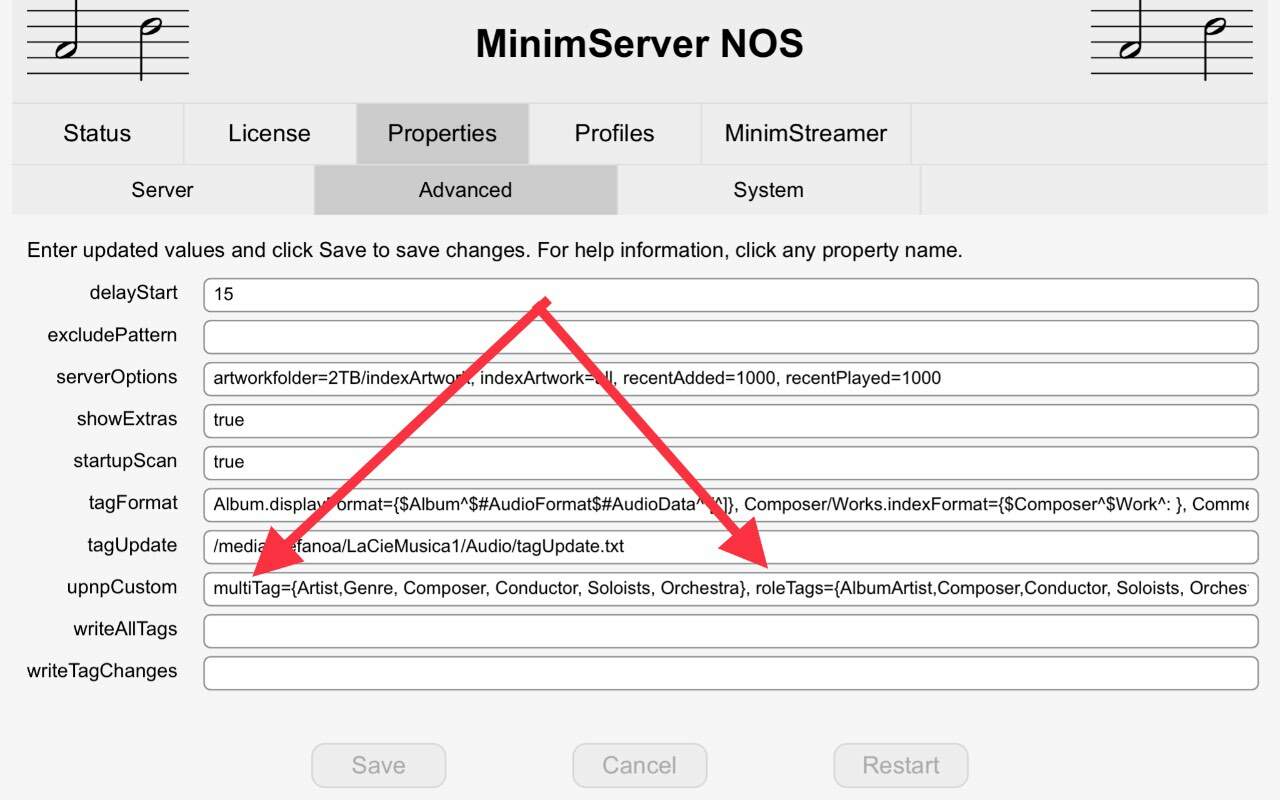The width and height of the screenshot is (1280, 800).
Task: Click the Cancel button
Action: pos(639,766)
